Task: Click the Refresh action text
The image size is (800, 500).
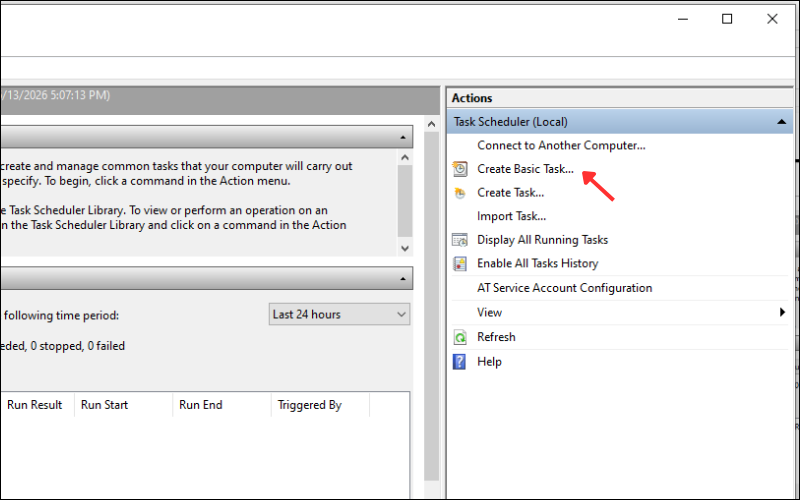Action: [496, 337]
